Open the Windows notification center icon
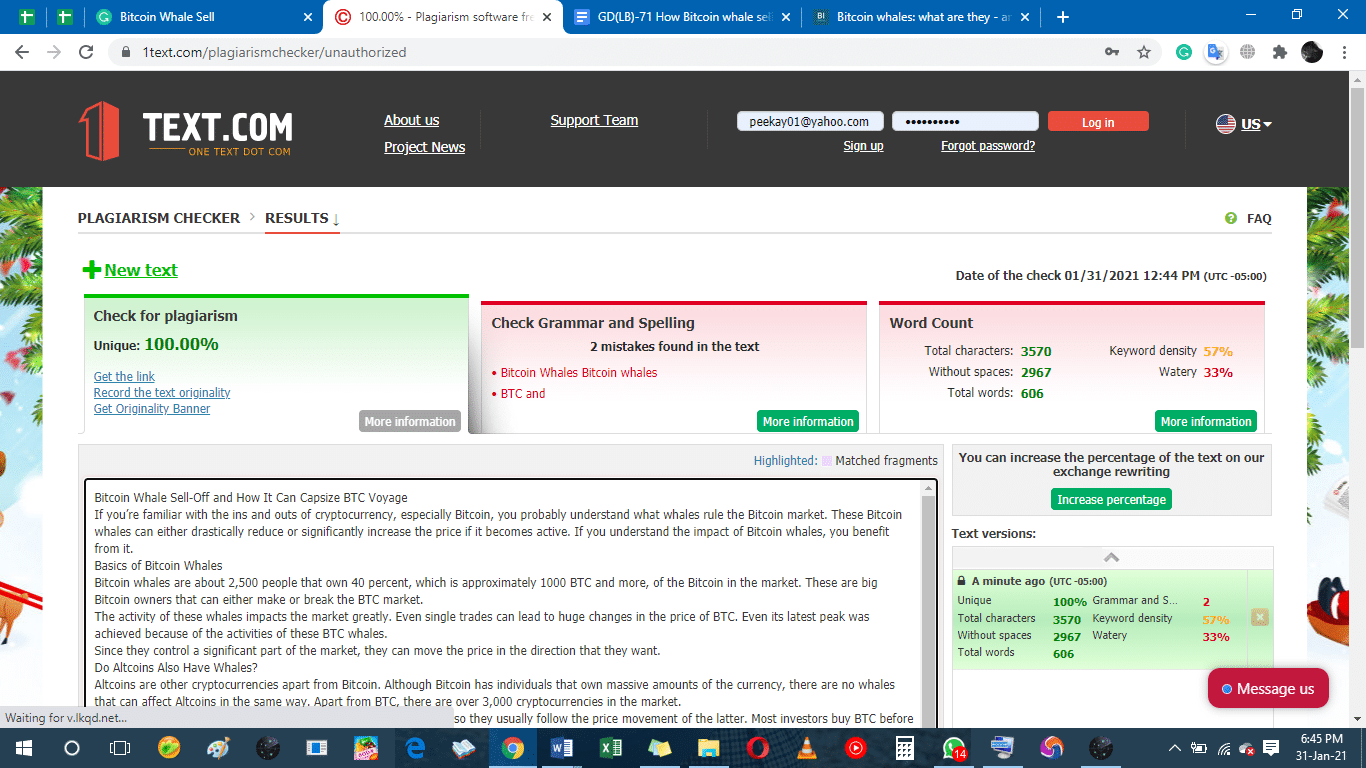 [1271, 747]
